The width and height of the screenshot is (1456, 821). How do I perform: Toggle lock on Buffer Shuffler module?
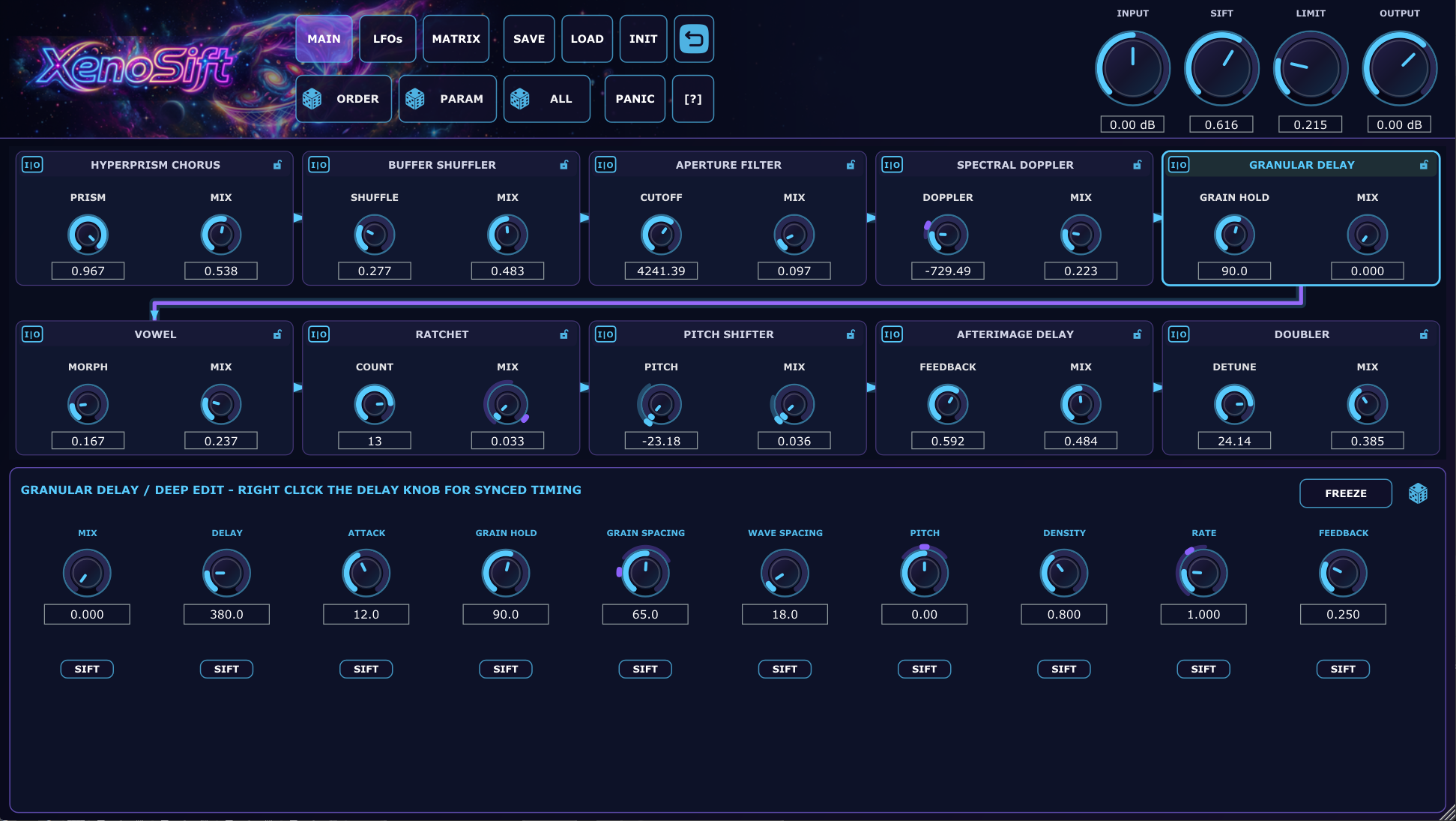tap(564, 165)
